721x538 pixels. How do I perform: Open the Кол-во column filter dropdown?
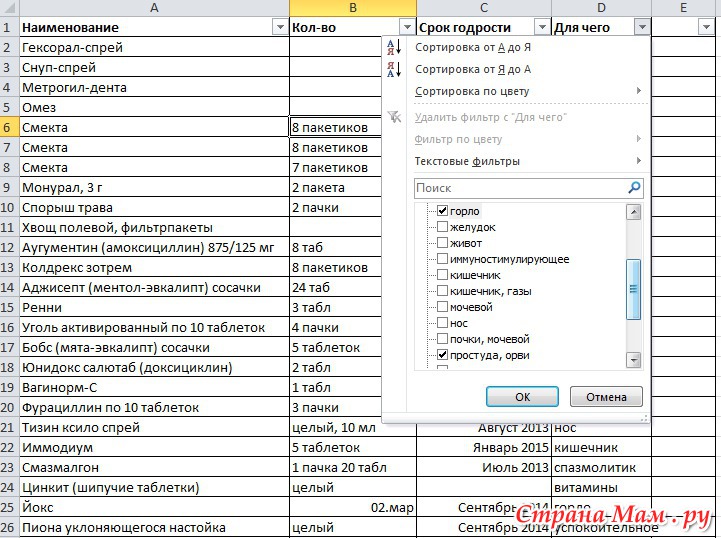tap(407, 27)
